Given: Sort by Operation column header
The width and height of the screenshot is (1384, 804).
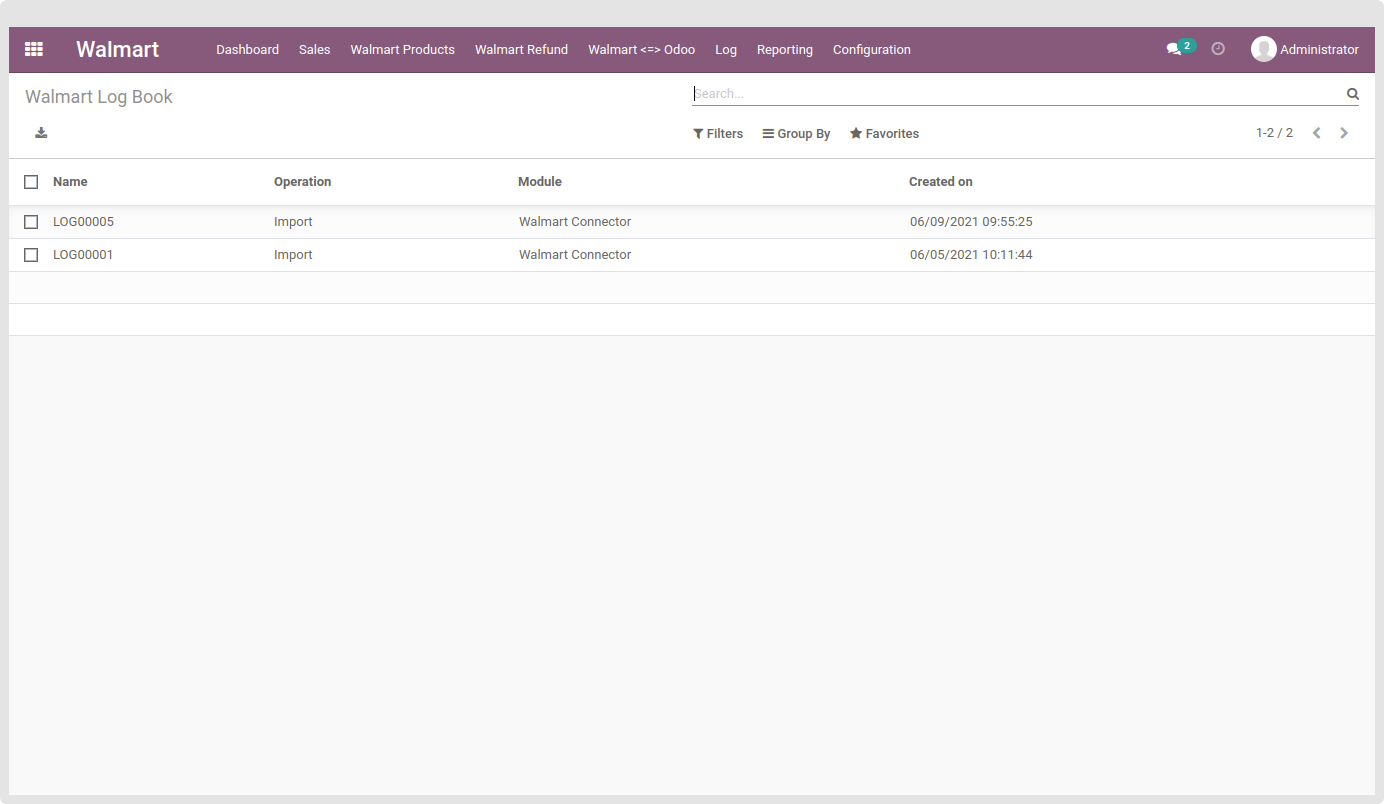Looking at the screenshot, I should [x=302, y=182].
